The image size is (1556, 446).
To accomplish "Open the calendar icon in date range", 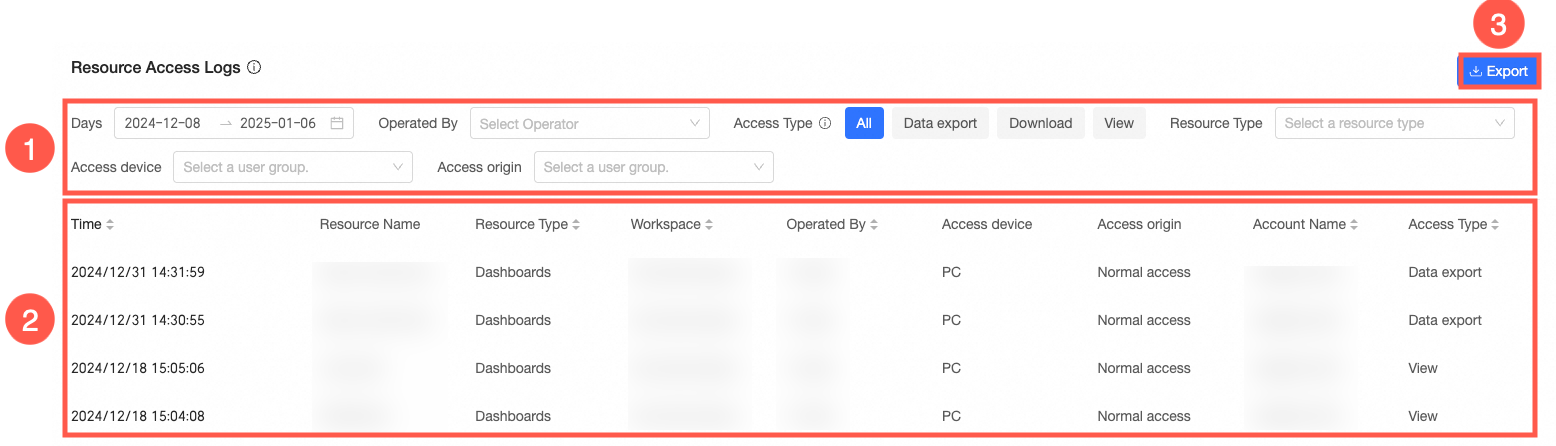I will [337, 123].
